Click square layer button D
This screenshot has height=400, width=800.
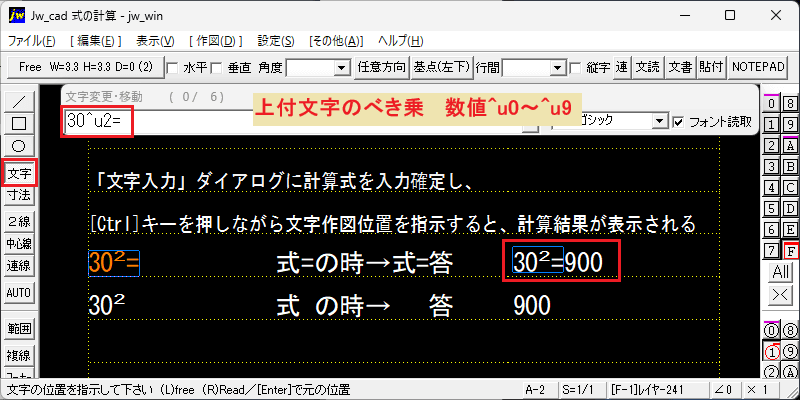tap(790, 209)
